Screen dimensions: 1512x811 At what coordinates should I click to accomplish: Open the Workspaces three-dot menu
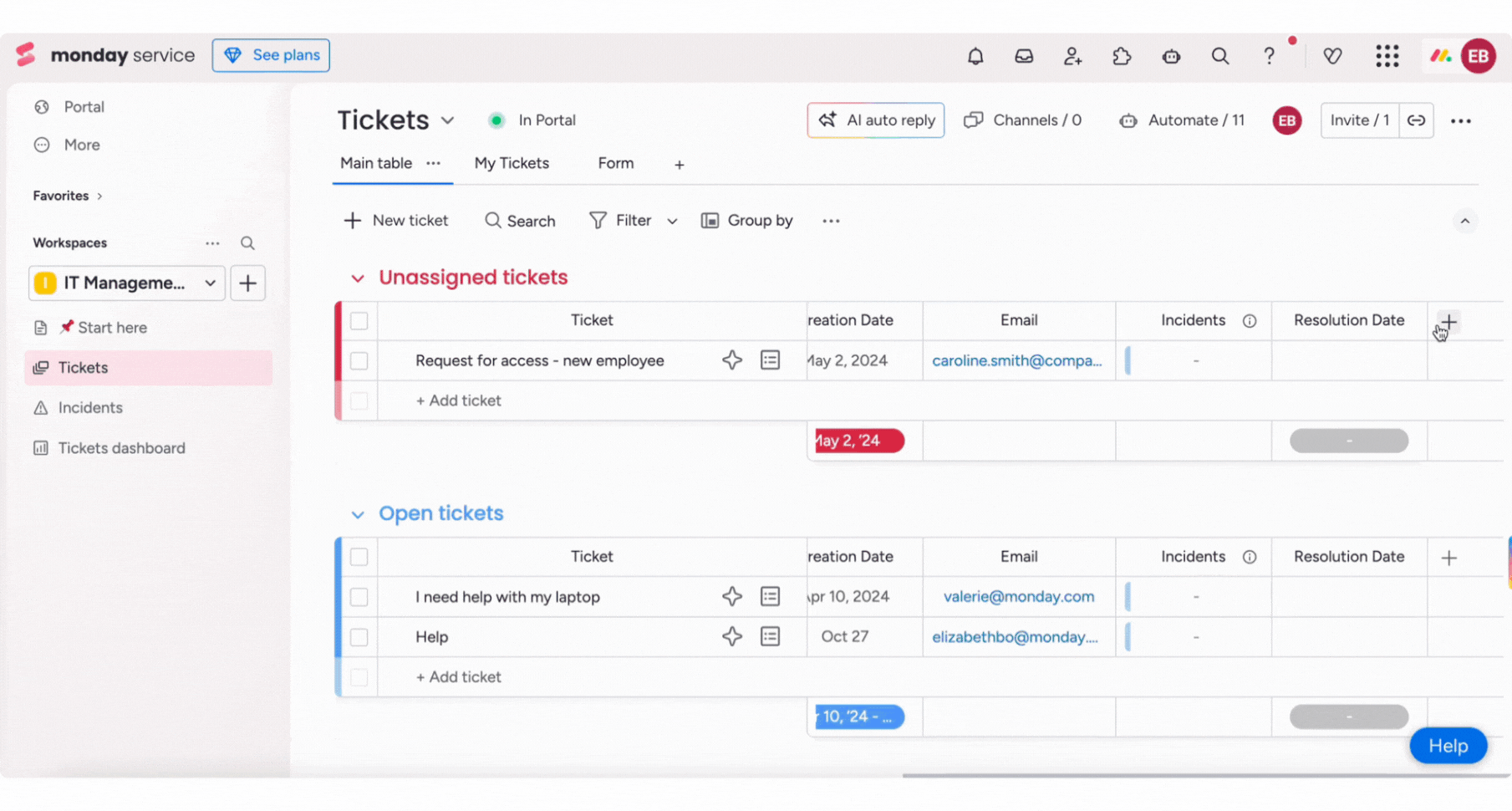[212, 243]
